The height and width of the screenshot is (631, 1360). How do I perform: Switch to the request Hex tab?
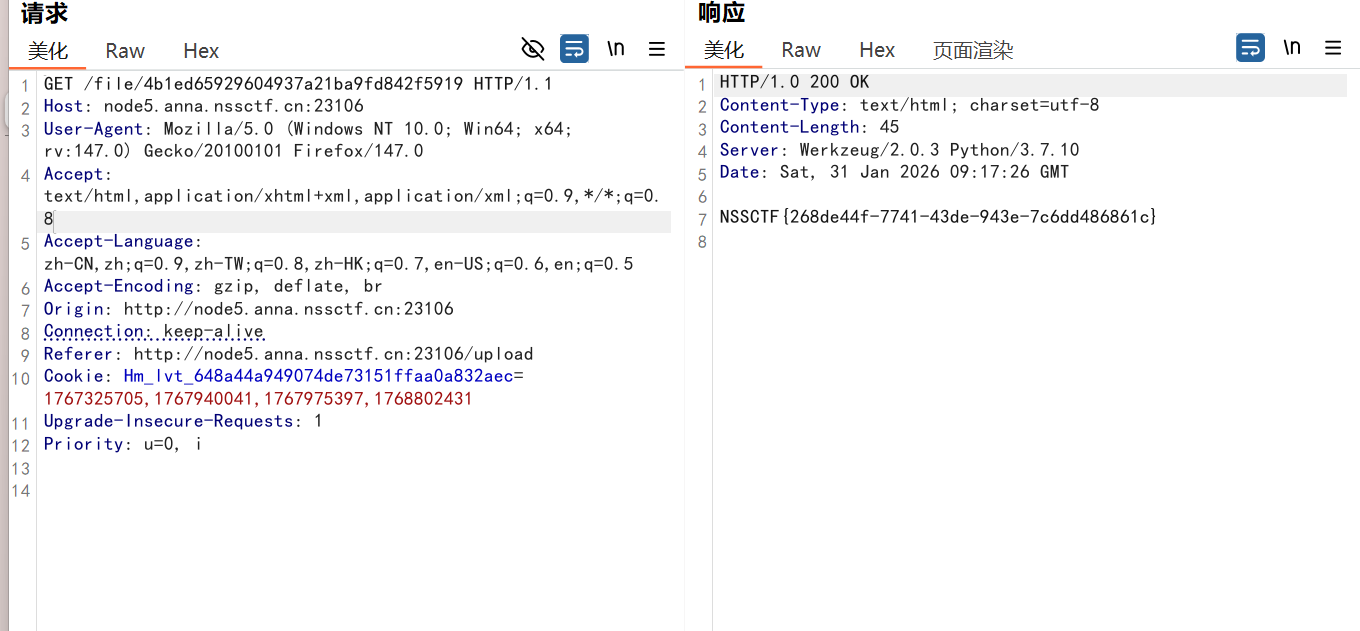click(x=201, y=51)
